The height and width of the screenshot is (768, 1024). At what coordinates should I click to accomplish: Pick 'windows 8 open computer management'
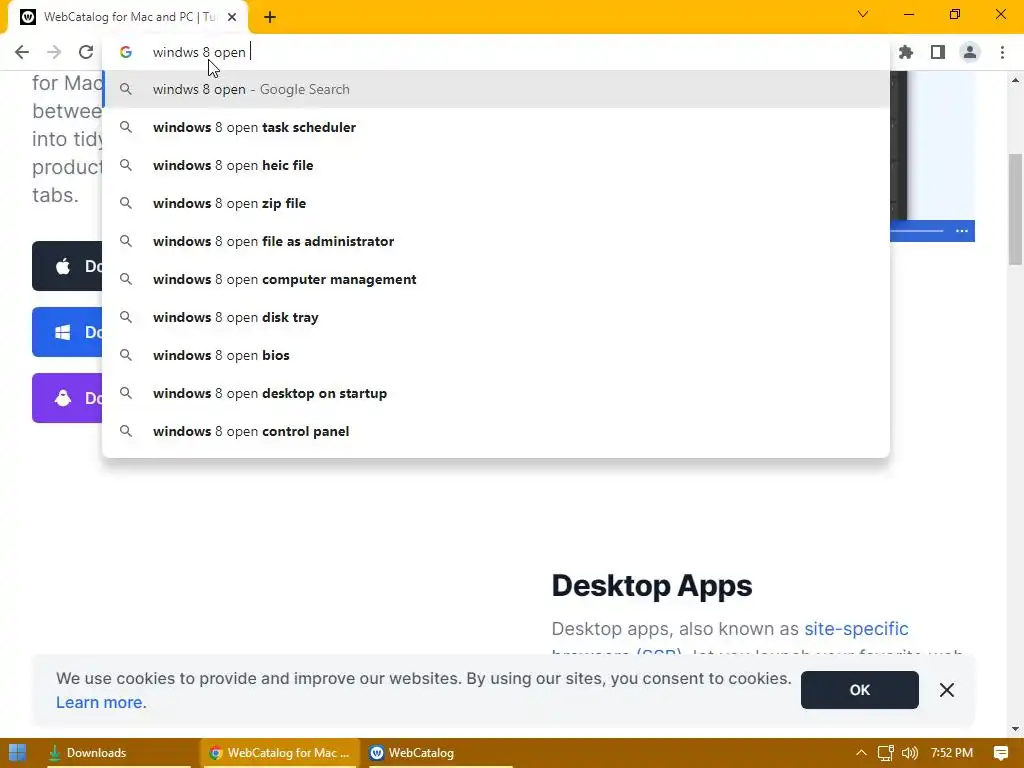point(496,279)
